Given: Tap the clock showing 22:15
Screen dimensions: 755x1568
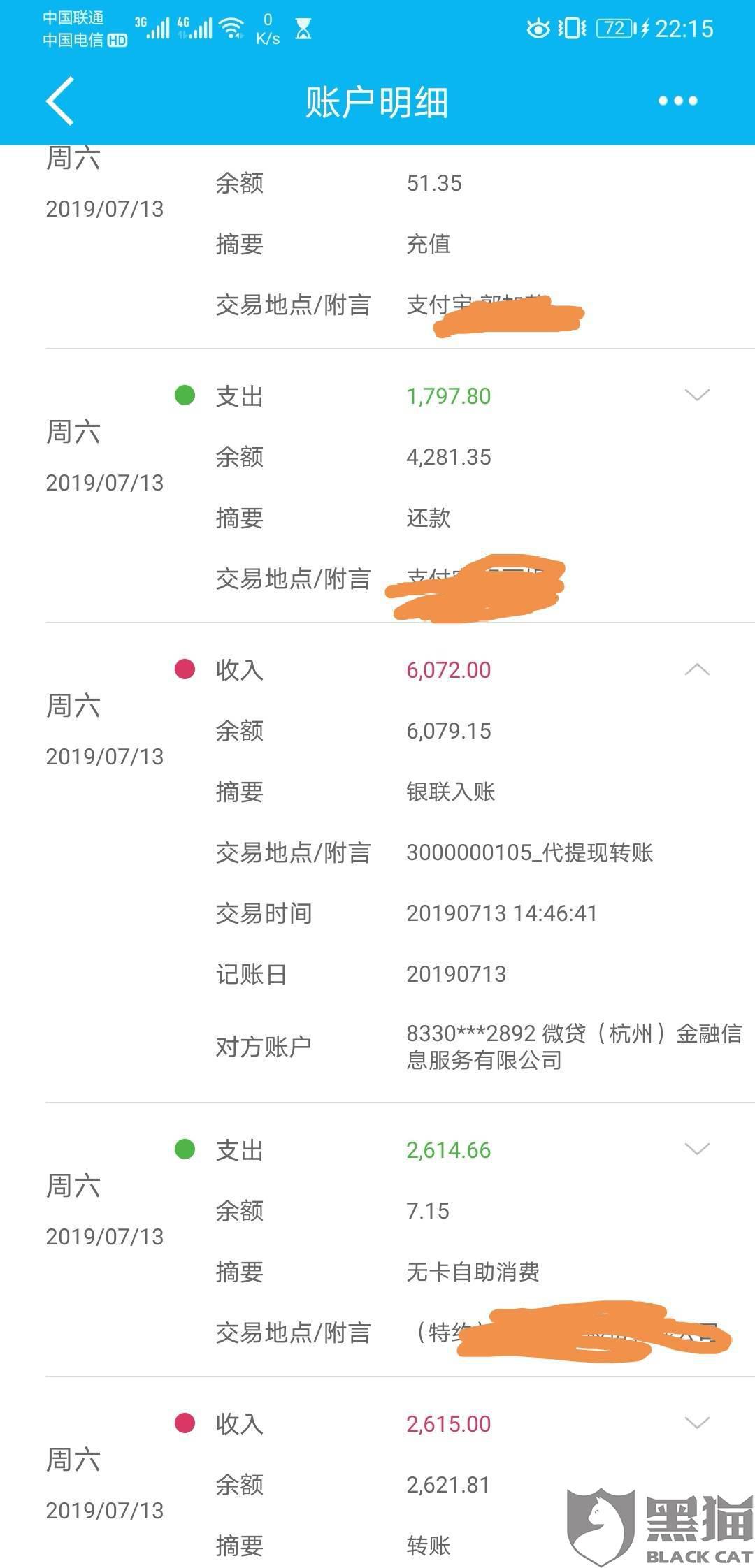Looking at the screenshot, I should pos(684,29).
